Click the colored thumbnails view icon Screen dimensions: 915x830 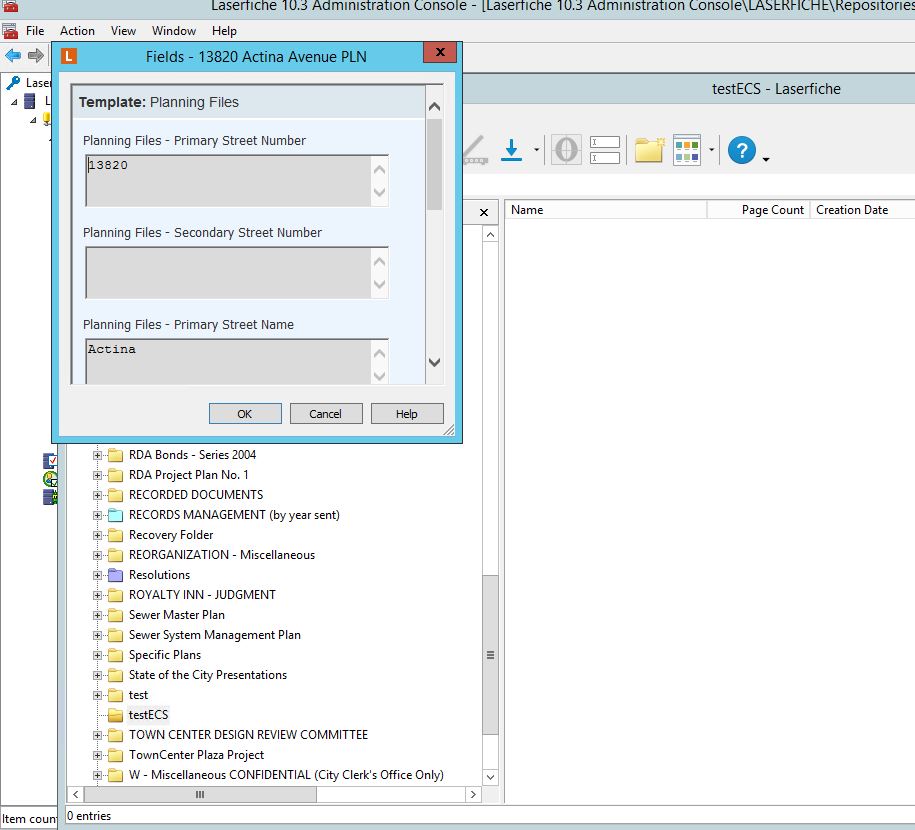[687, 150]
